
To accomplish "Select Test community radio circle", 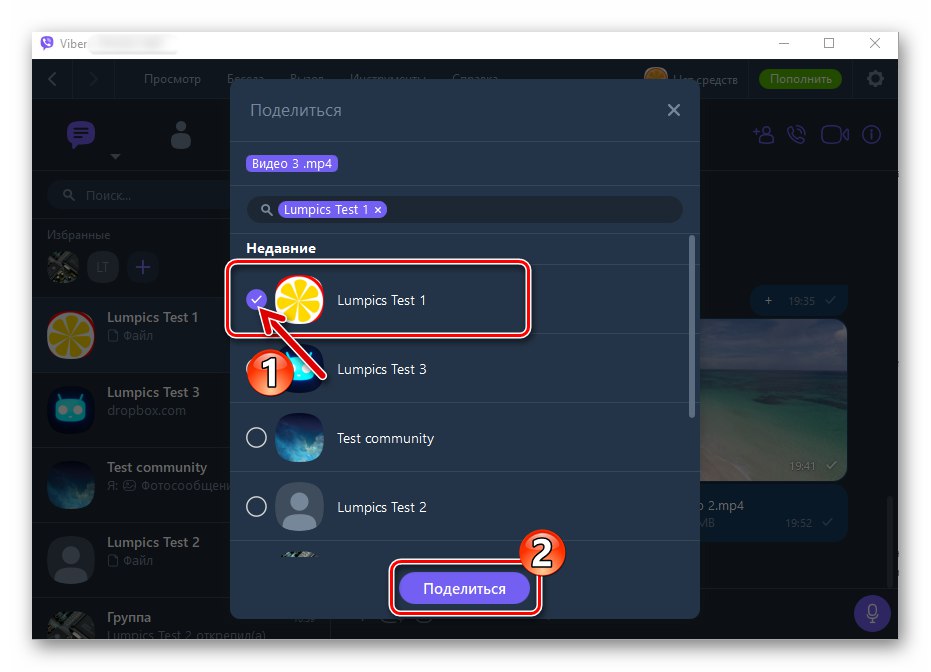I will pyautogui.click(x=256, y=438).
